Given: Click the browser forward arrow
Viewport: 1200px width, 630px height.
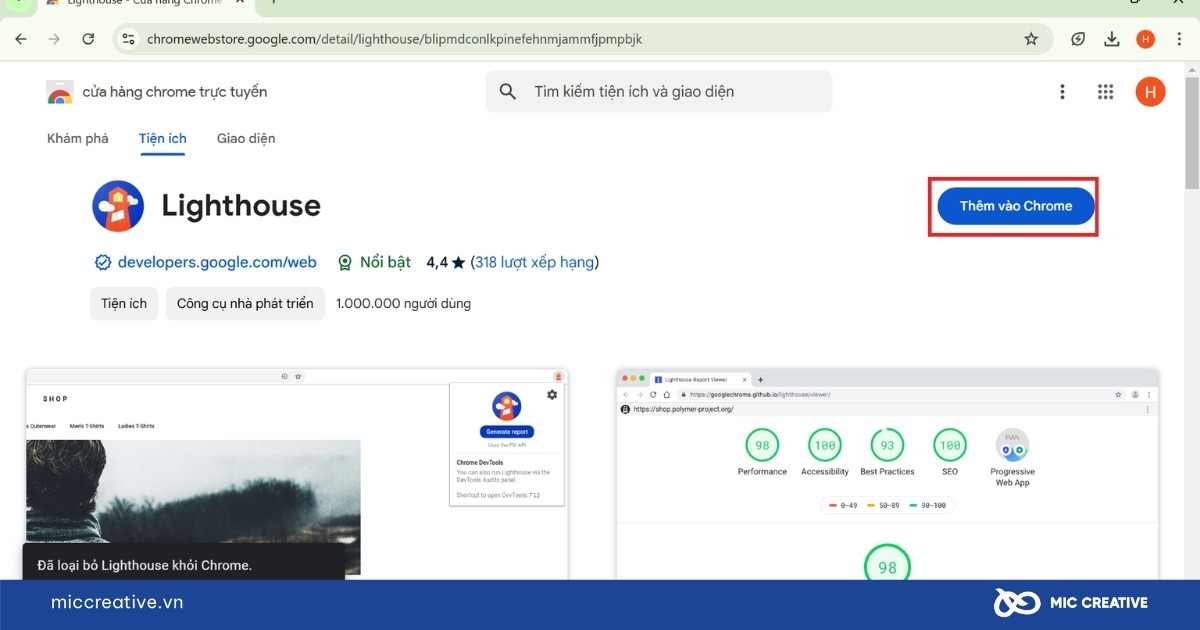Looking at the screenshot, I should (x=54, y=39).
